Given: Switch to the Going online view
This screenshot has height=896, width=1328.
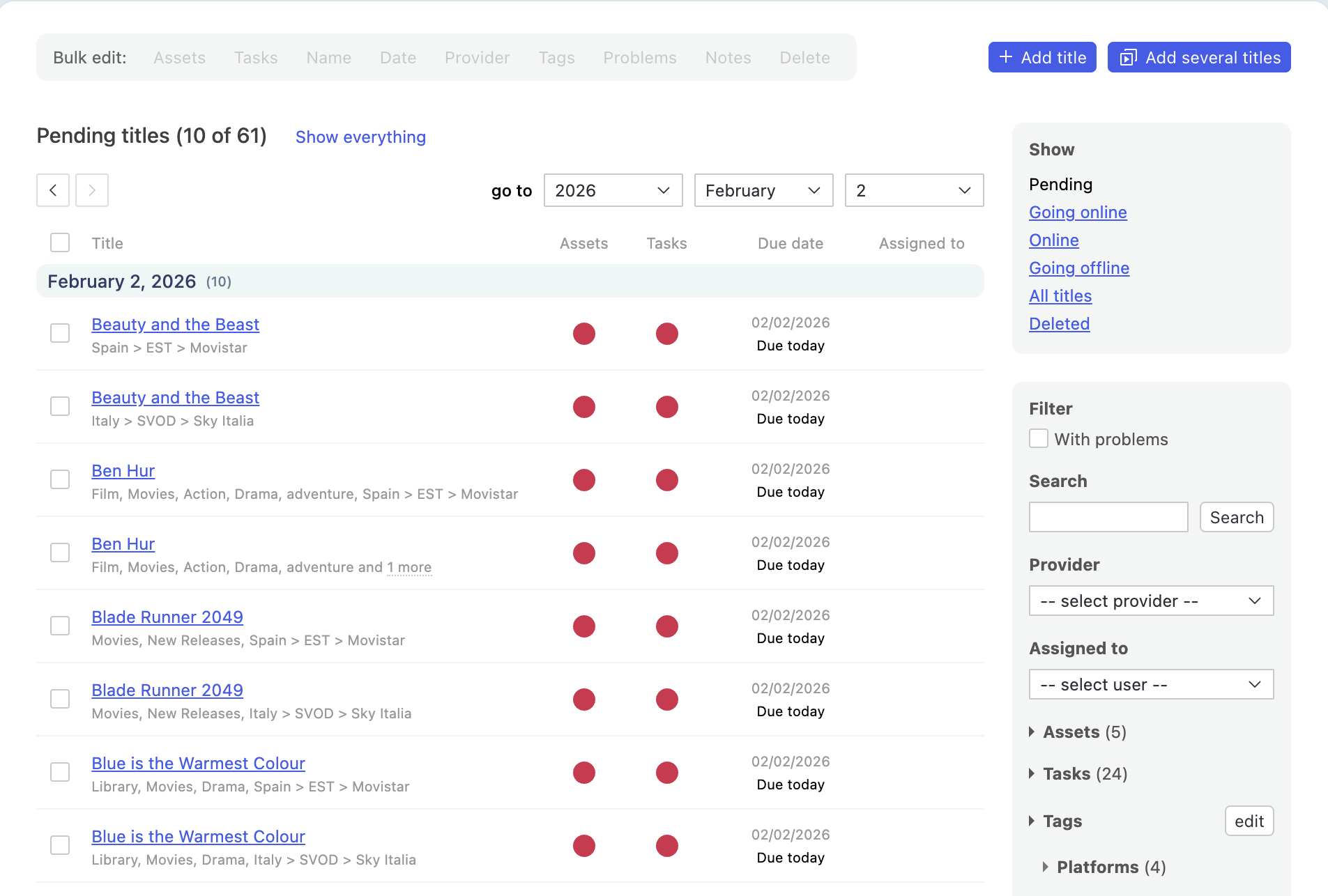Looking at the screenshot, I should pos(1078,213).
